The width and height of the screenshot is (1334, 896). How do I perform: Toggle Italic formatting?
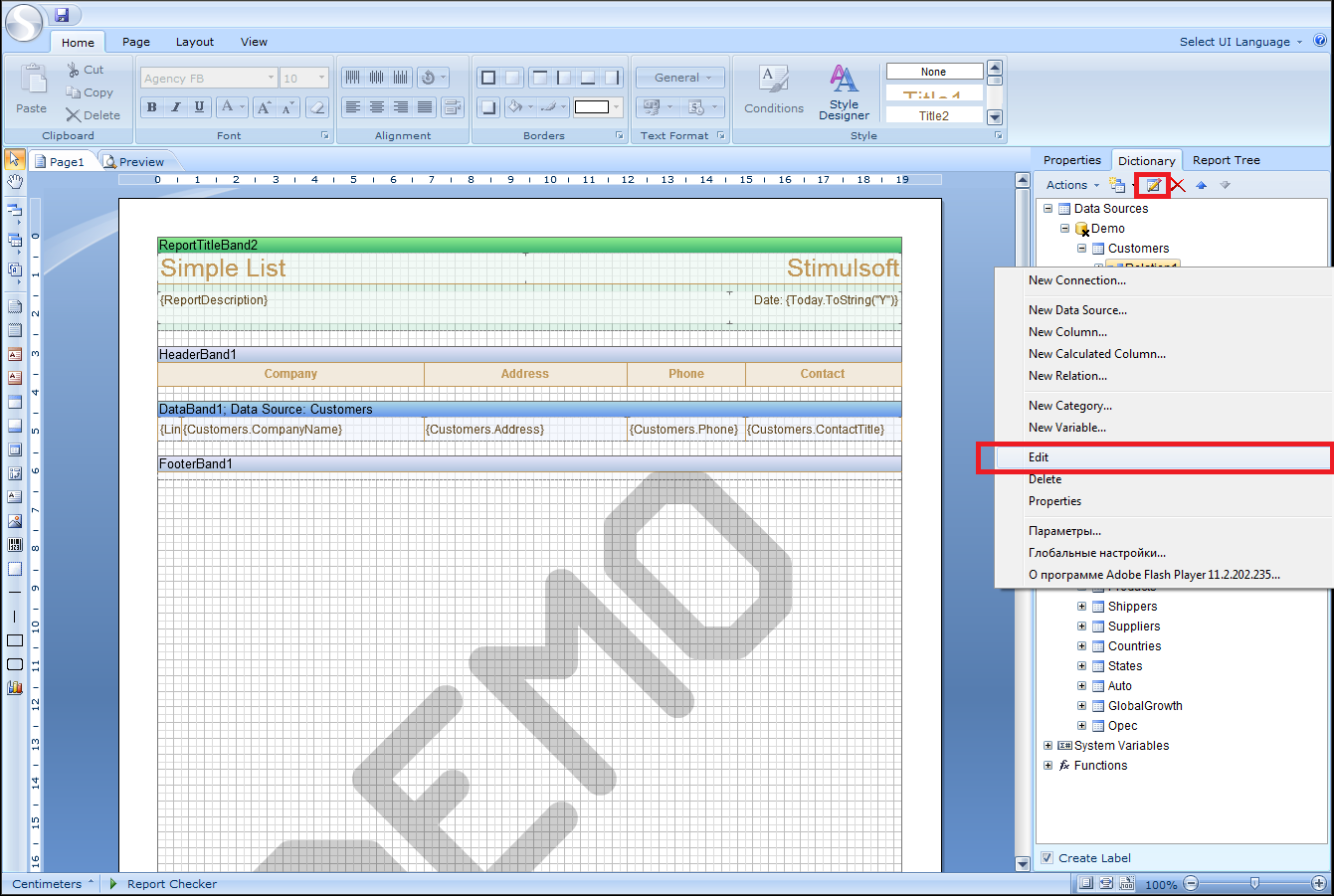176,107
